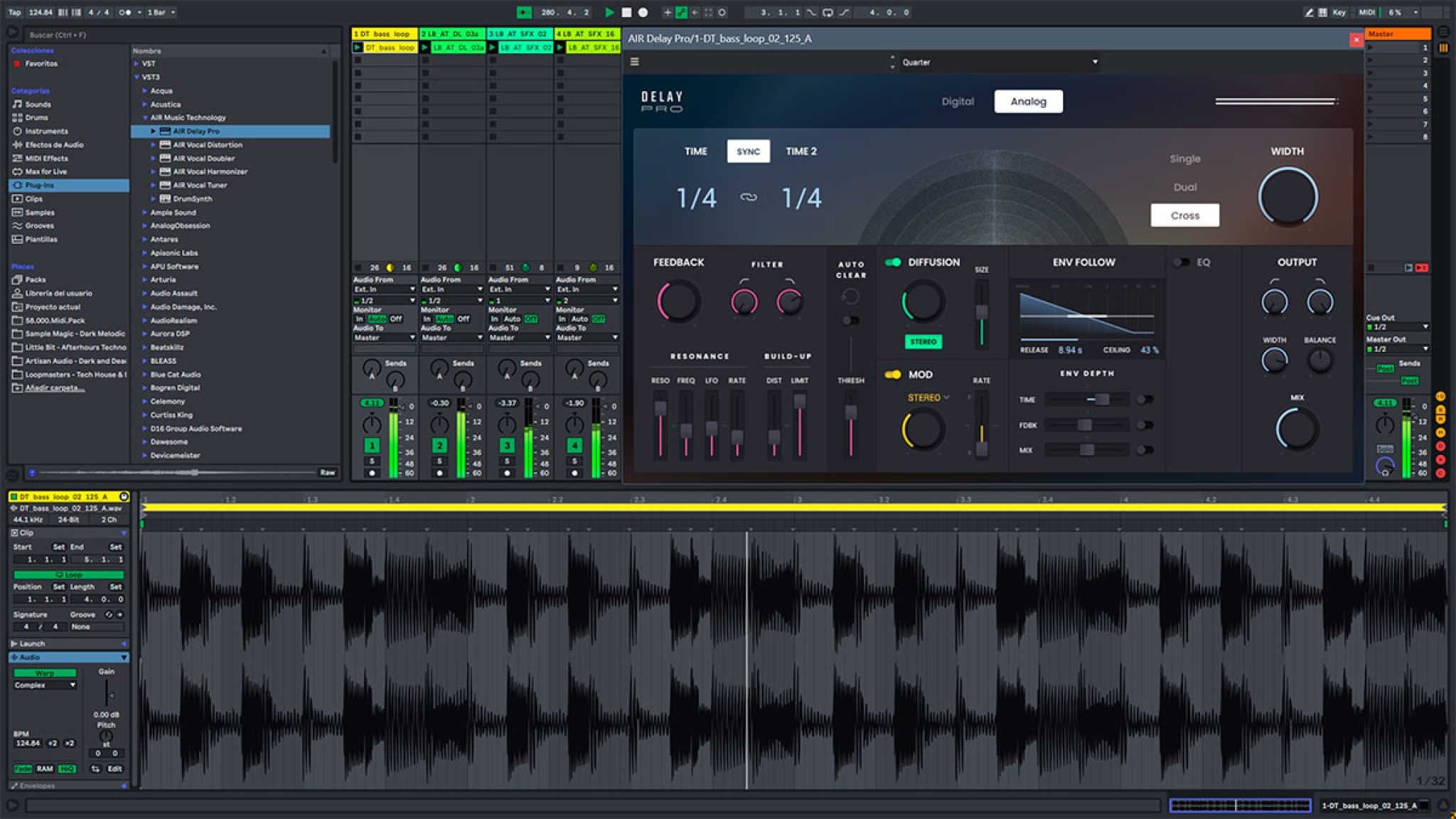Image resolution: width=1456 pixels, height=819 pixels.
Task: Click the Buscar search field
Action: click(181, 34)
